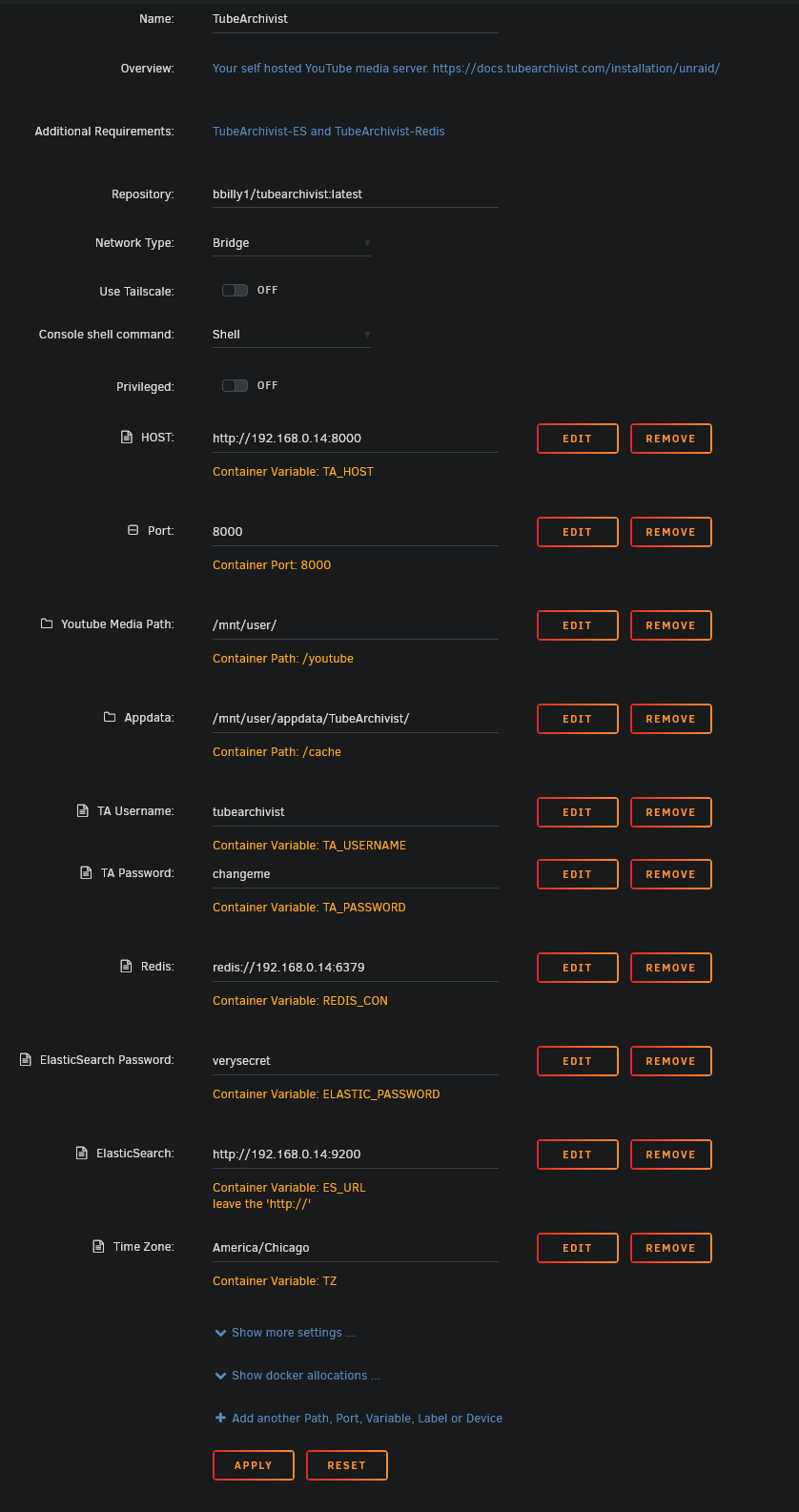Click the port icon next to Port 8000
The width and height of the screenshot is (799, 1512).
point(132,529)
